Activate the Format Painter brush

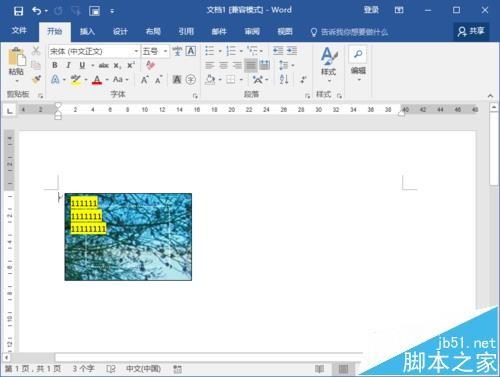coord(36,79)
